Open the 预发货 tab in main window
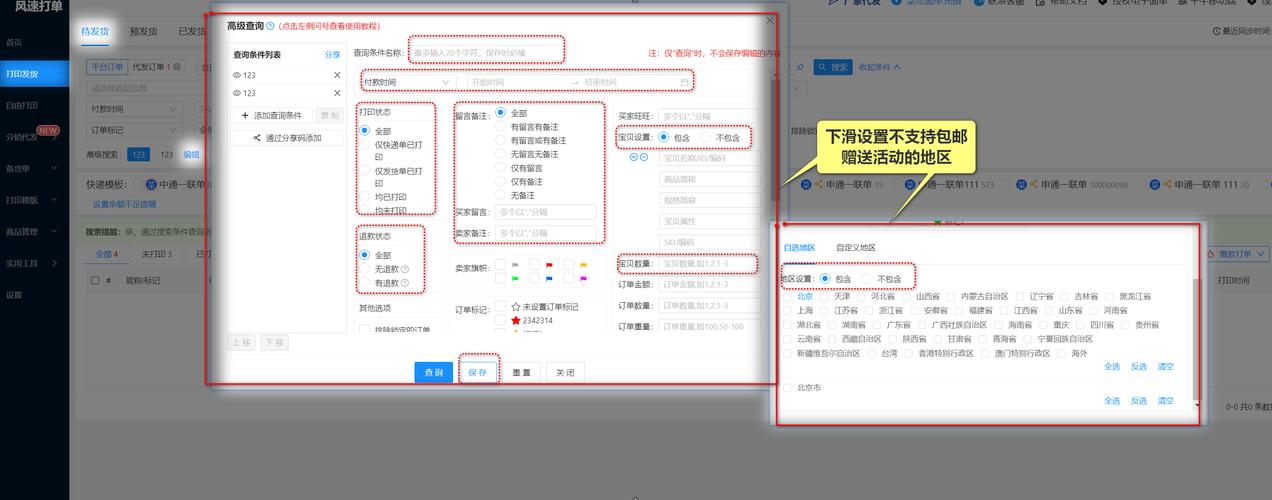Image resolution: width=1272 pixels, height=500 pixels. point(144,31)
